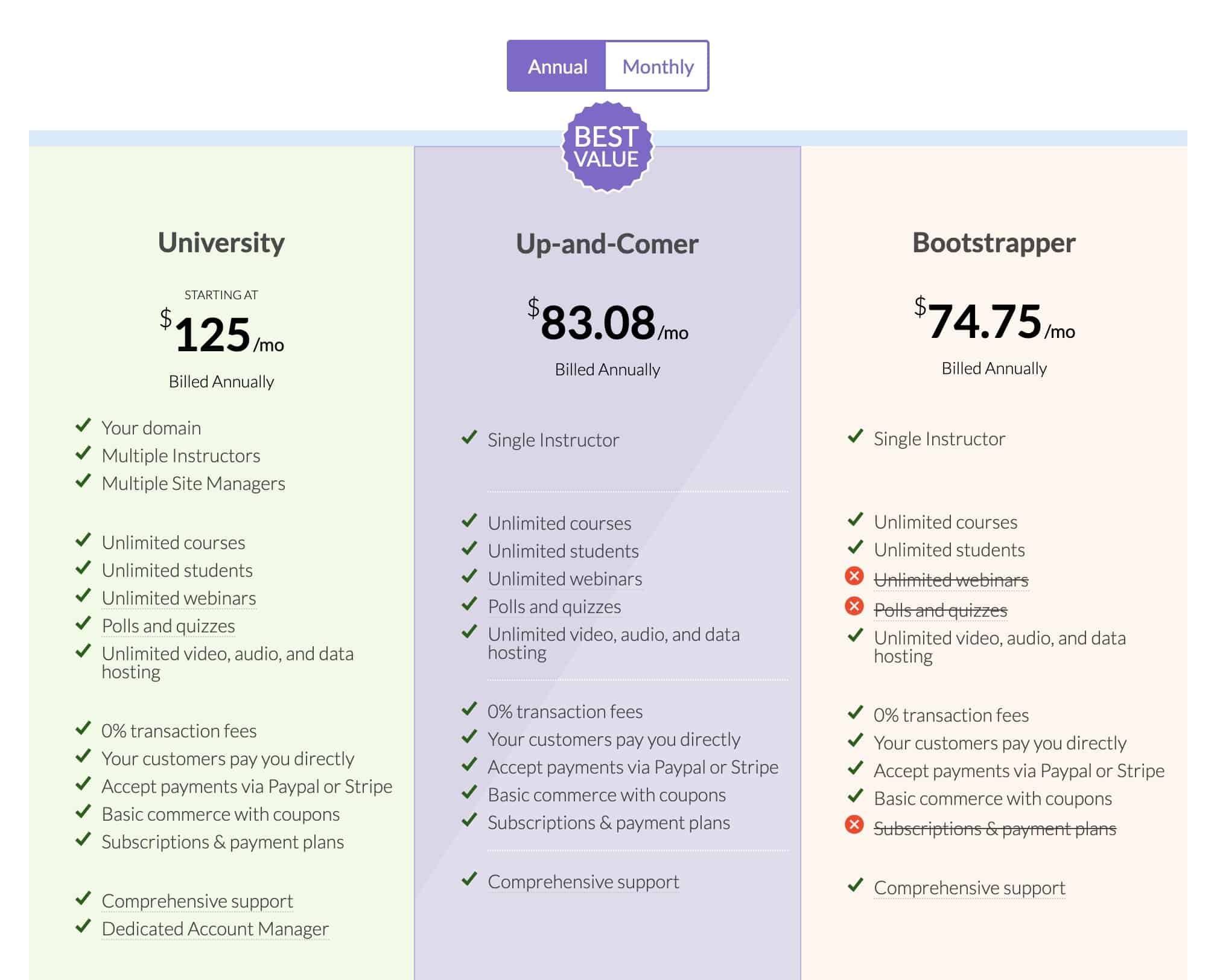
Task: Select the Up-and-Comer plan heading
Action: [607, 244]
